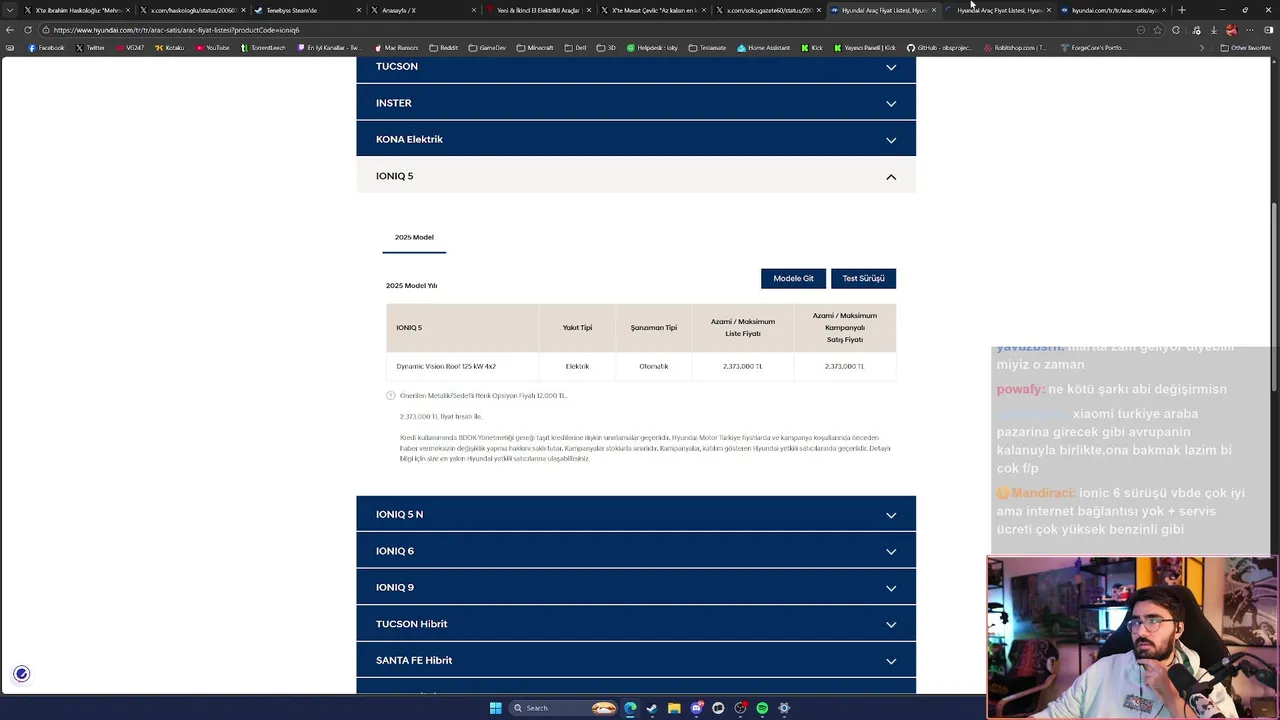Open Steam from the taskbar
The width and height of the screenshot is (1280, 720).
tap(652, 708)
